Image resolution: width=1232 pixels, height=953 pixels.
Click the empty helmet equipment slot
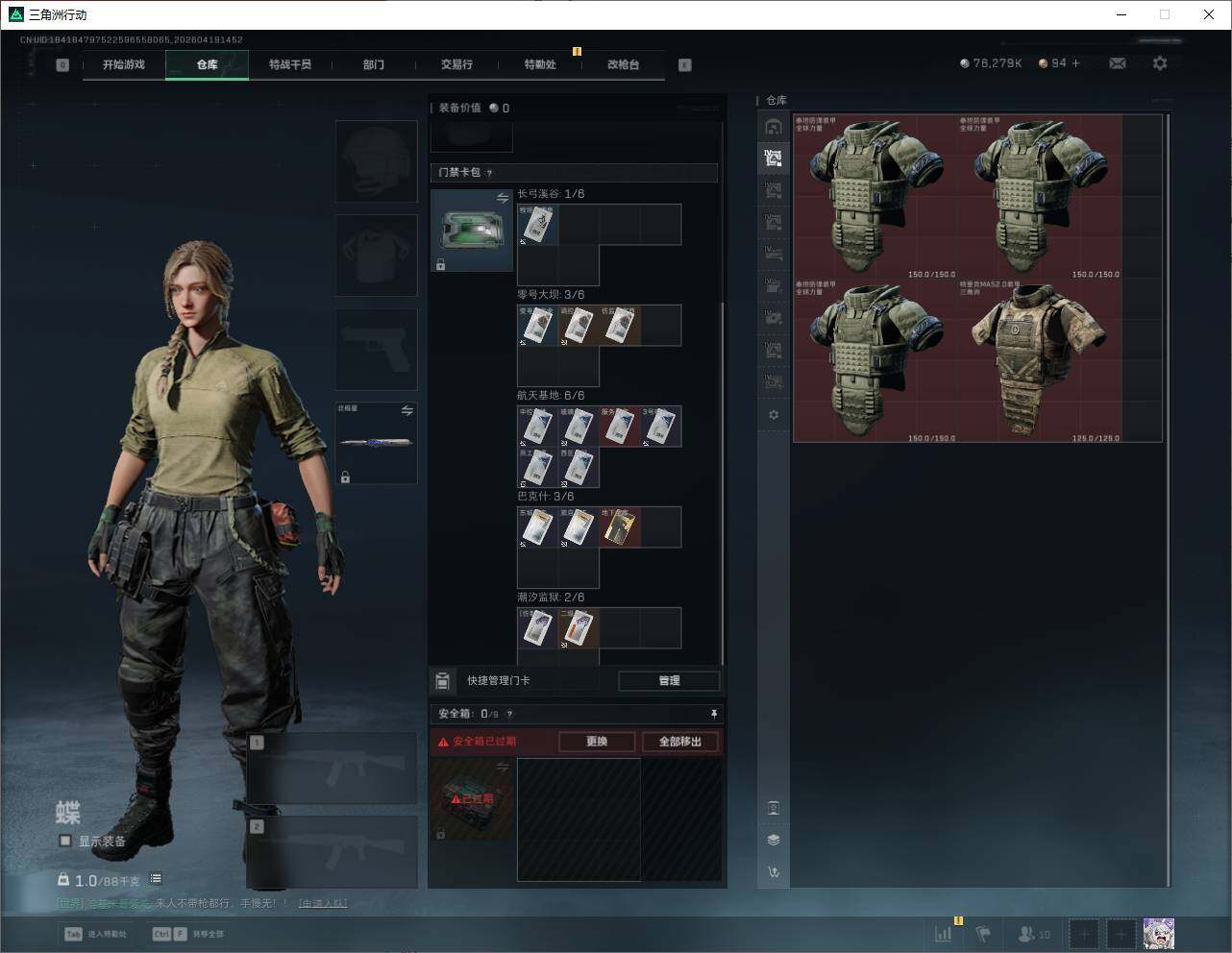pyautogui.click(x=376, y=161)
